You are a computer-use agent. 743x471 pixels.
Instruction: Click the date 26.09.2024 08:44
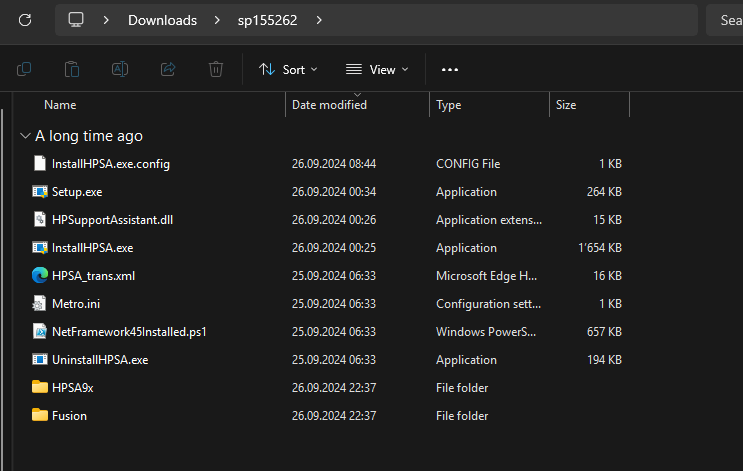(x=334, y=164)
